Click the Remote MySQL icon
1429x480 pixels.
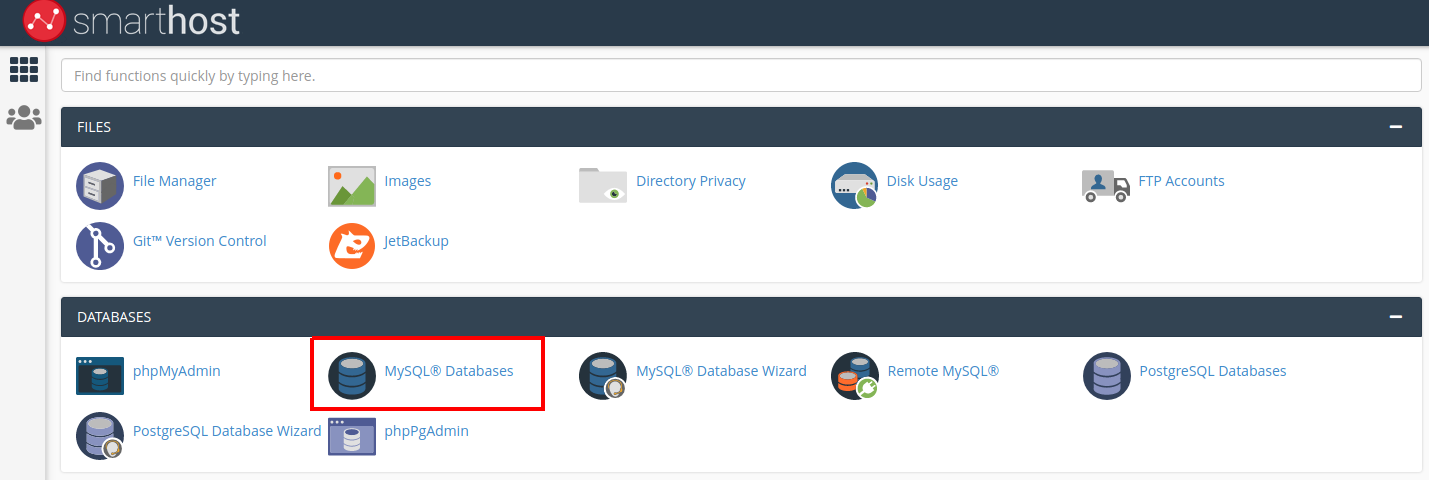[x=855, y=375]
